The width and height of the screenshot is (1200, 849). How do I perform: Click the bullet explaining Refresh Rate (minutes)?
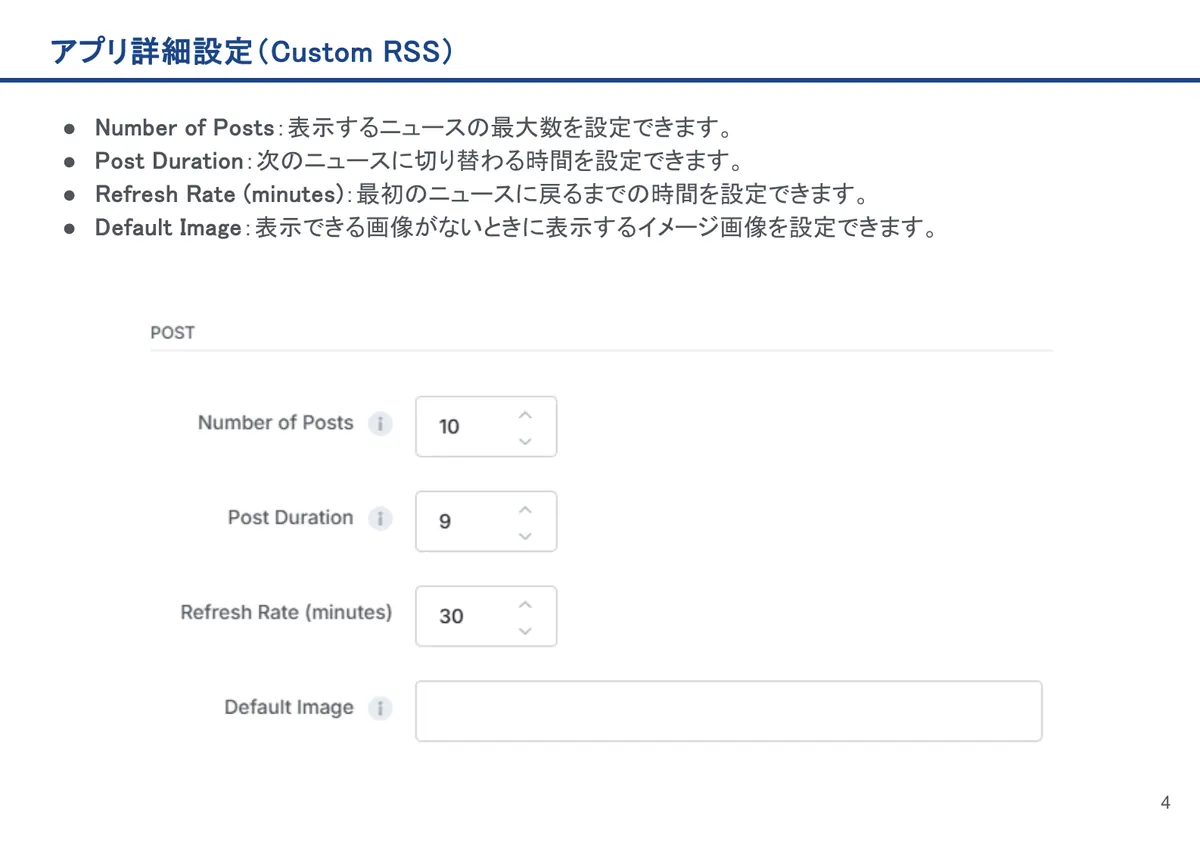tap(464, 193)
